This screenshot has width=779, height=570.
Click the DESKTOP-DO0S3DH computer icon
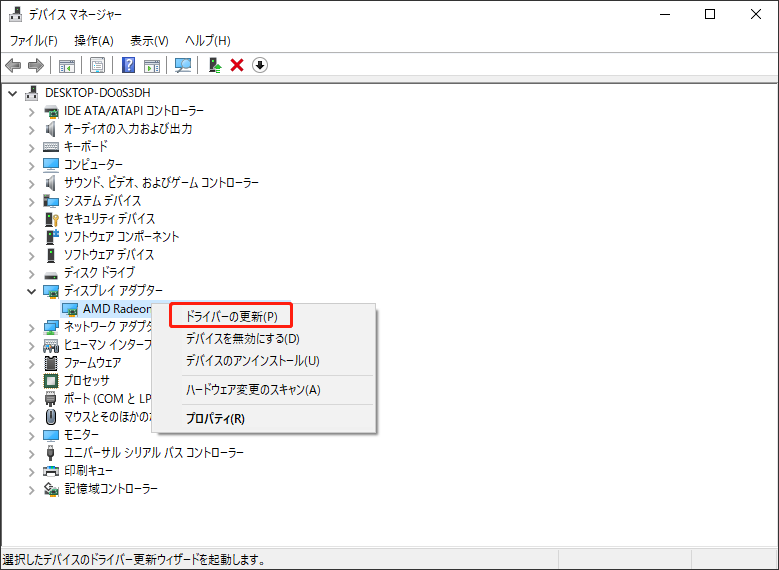coord(32,93)
